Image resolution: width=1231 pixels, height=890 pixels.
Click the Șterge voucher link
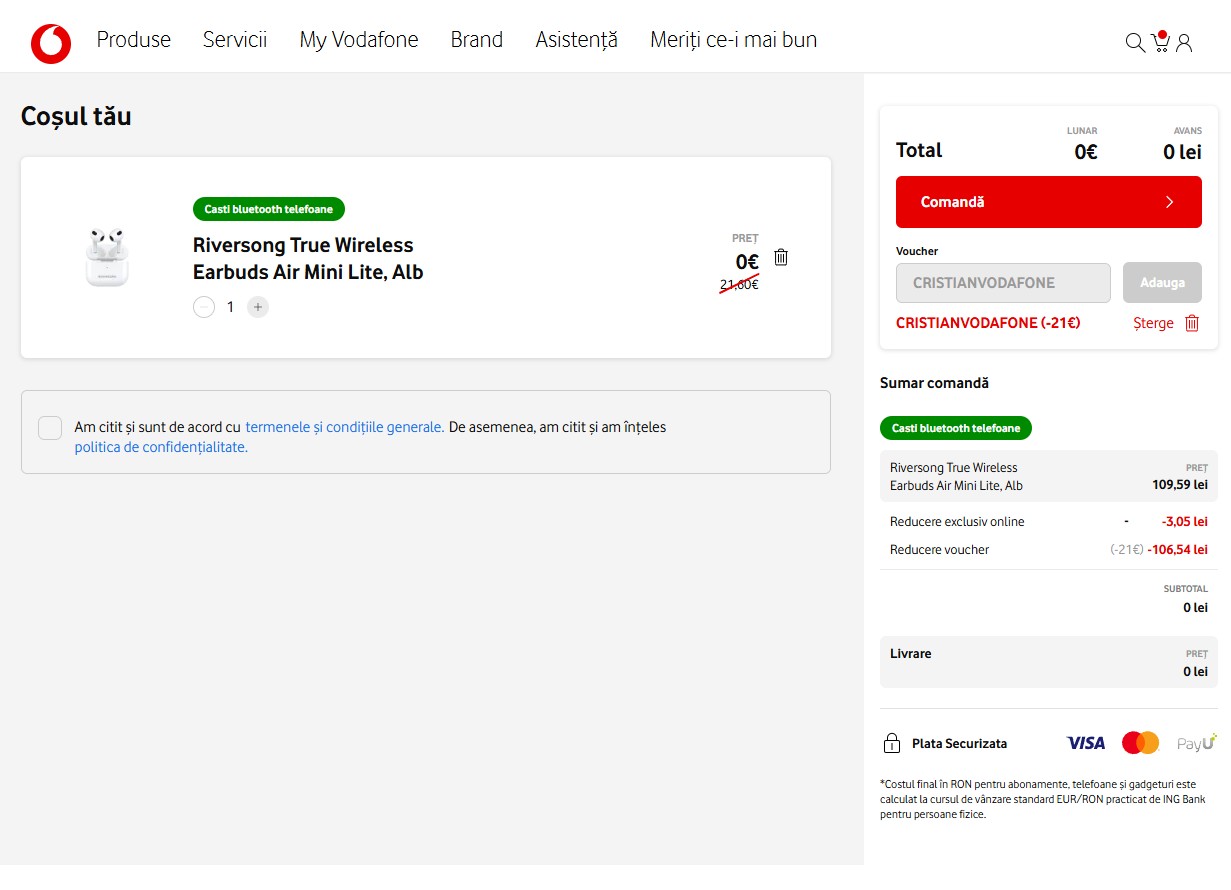(1153, 323)
